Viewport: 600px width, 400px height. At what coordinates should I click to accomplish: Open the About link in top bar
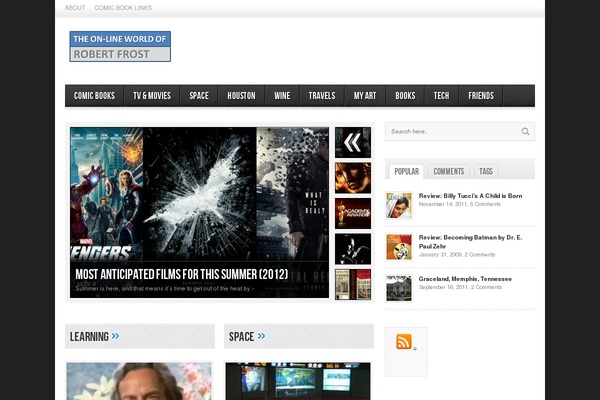75,8
